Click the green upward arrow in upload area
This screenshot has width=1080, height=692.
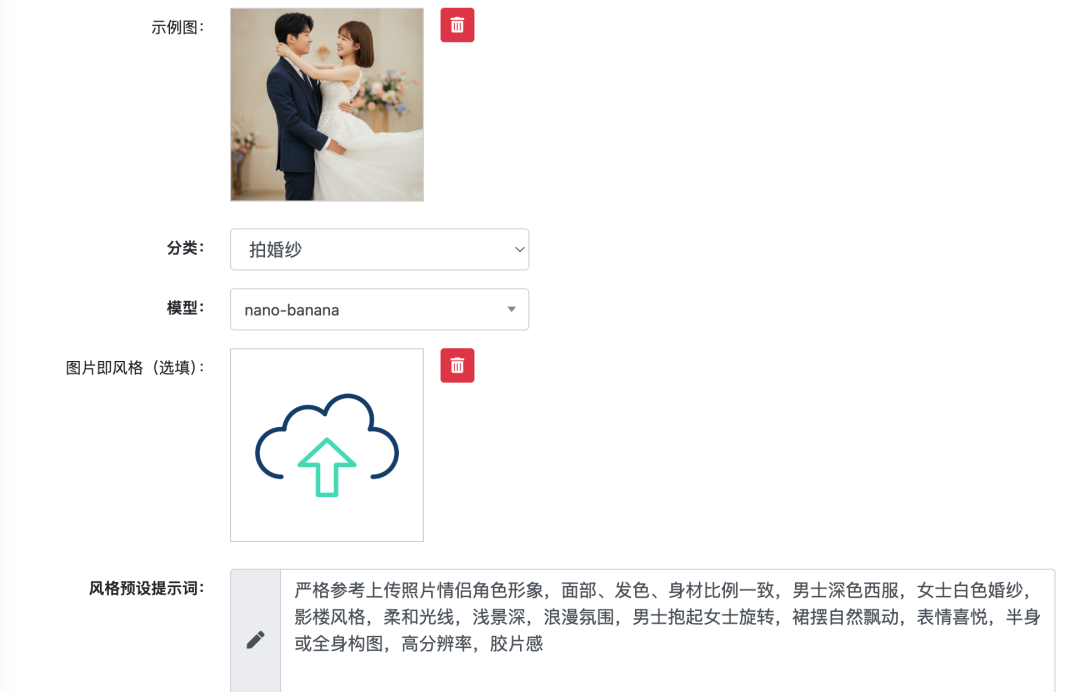pos(327,467)
